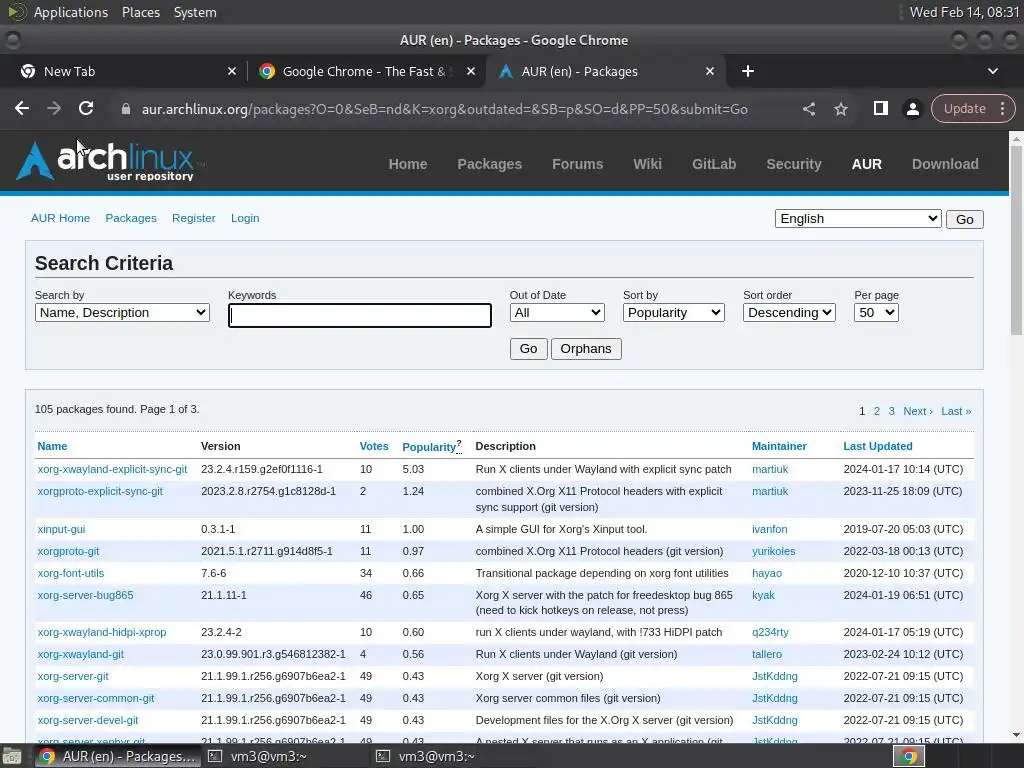
Task: Open maintainer kyak profile
Action: 763,595
